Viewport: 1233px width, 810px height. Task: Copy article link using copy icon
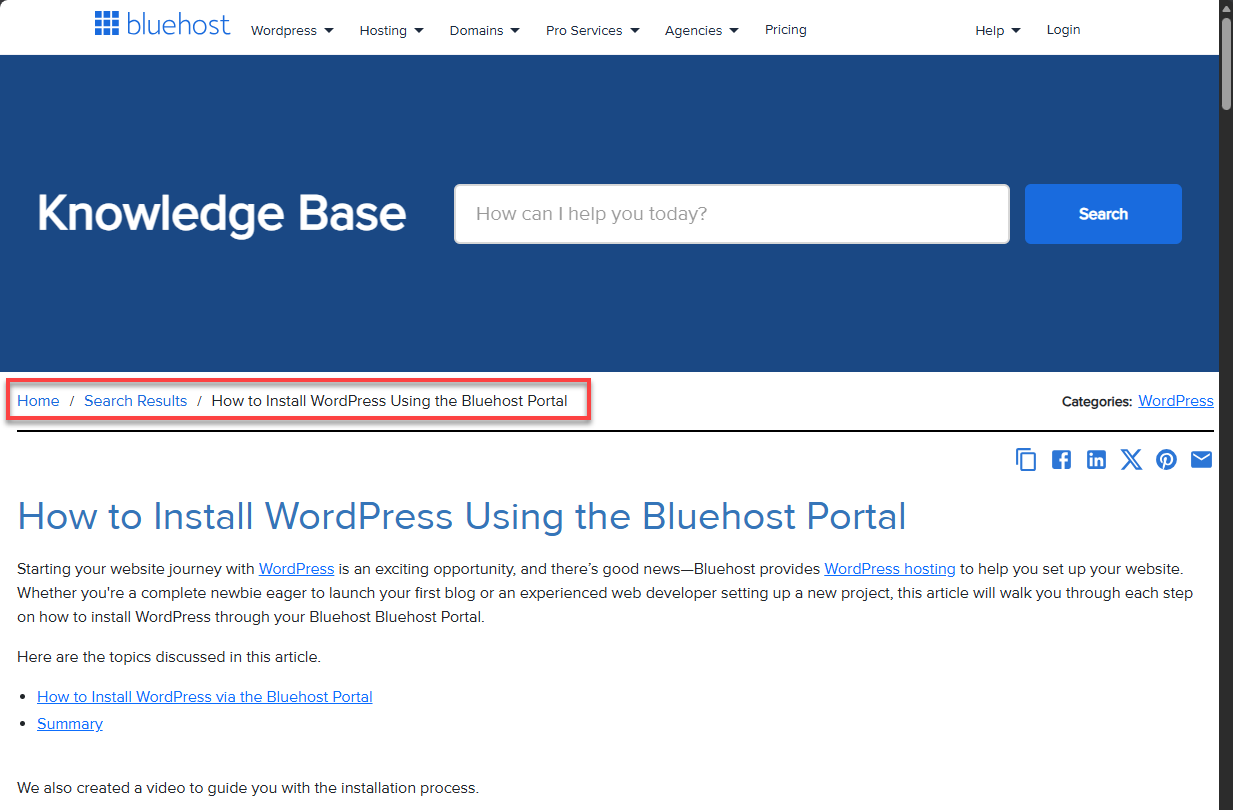tap(1026, 460)
